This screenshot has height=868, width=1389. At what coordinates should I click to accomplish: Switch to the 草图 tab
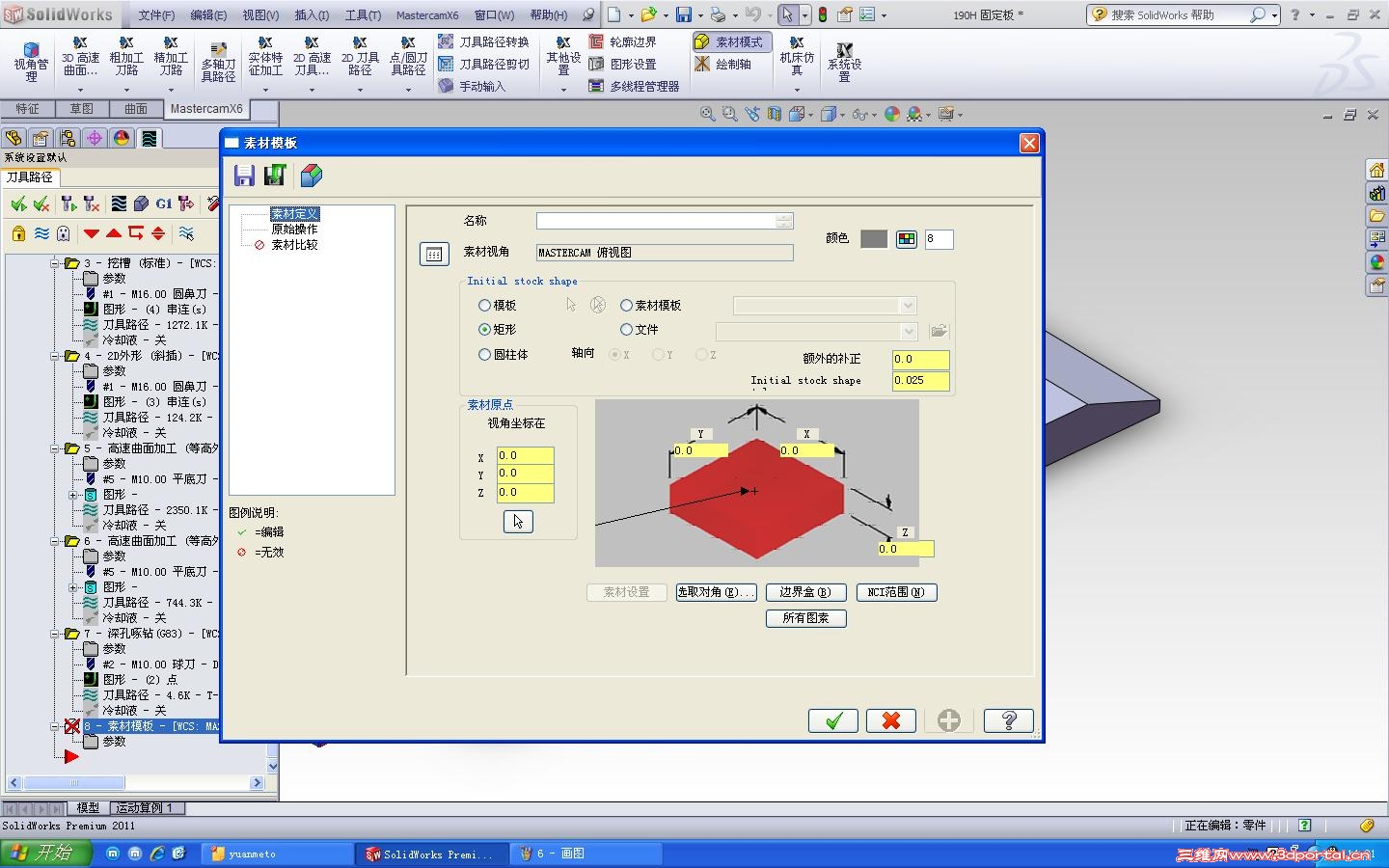pos(82,109)
